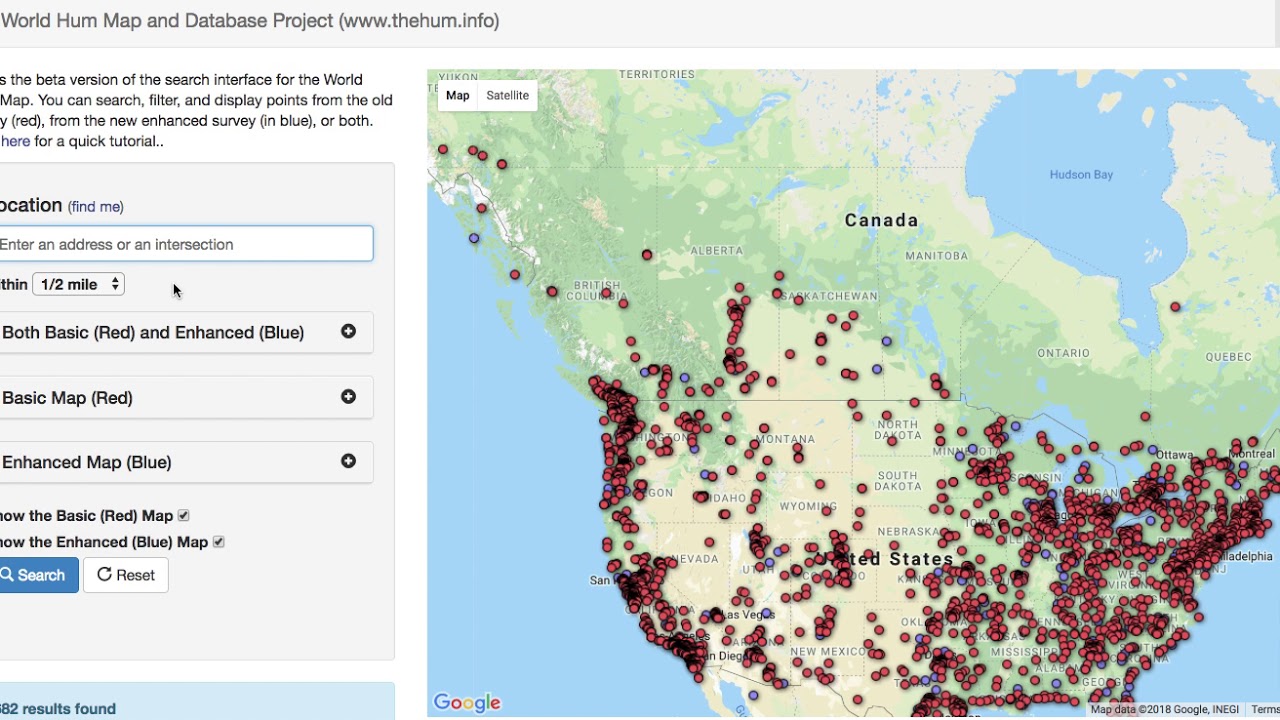This screenshot has width=1280, height=720.
Task: Click the results found status text
Action: (58, 709)
